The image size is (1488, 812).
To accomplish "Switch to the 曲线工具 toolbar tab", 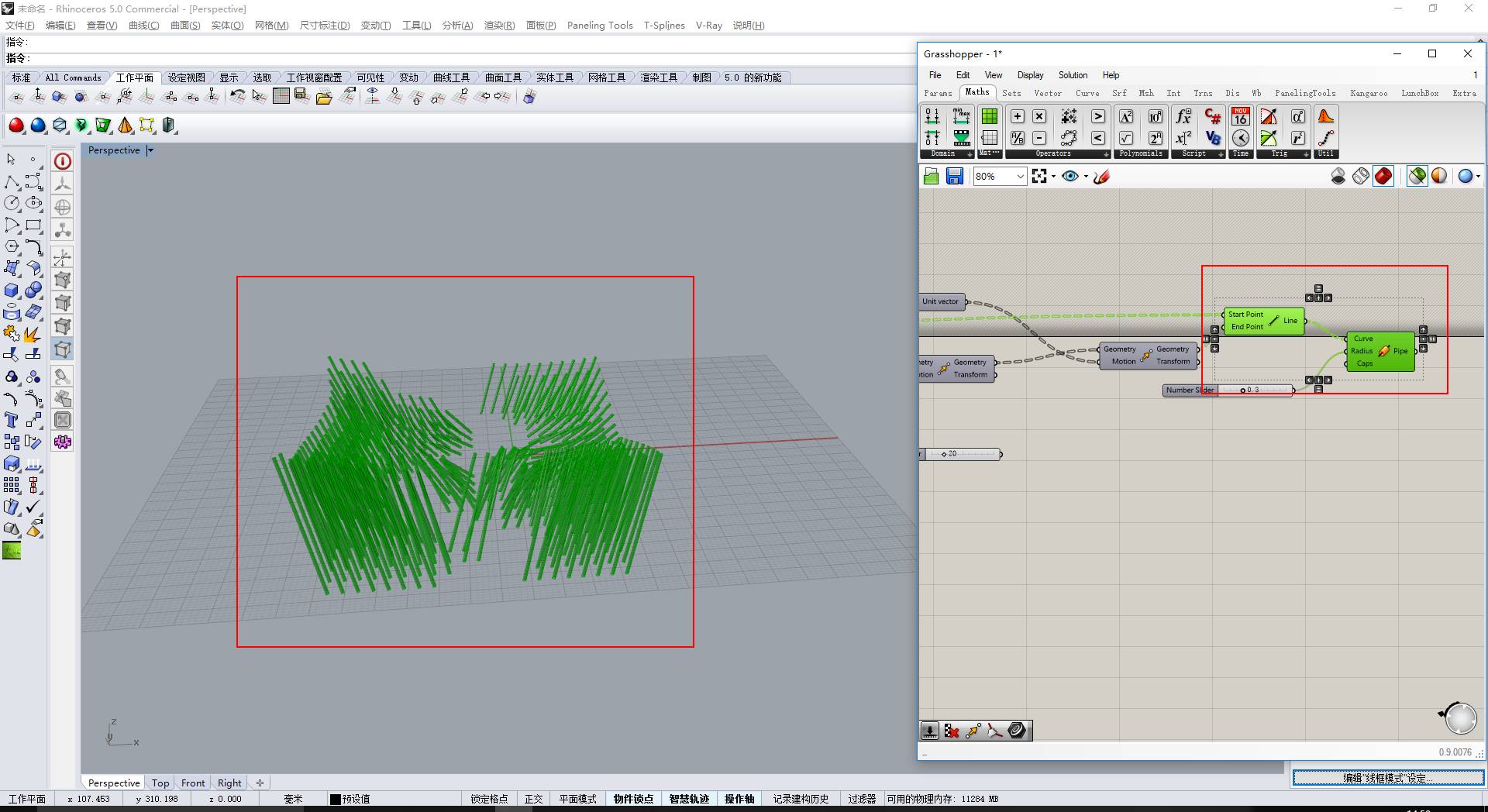I will pos(451,77).
